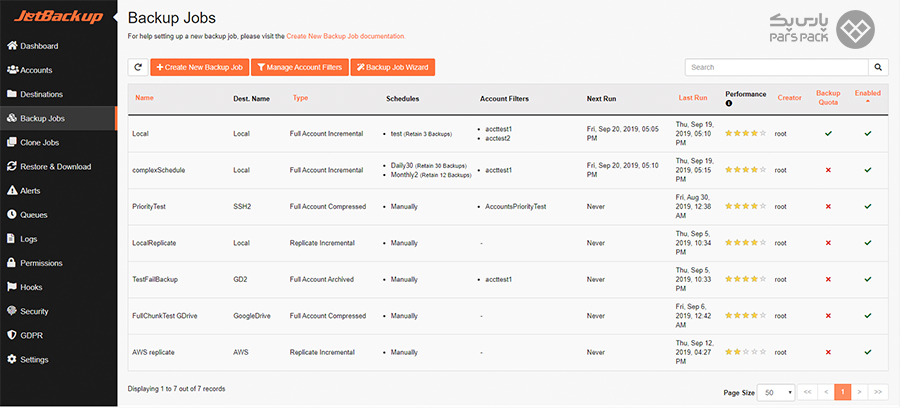Click the refresh icon button above table
The height and width of the screenshot is (408, 900).
[138, 67]
